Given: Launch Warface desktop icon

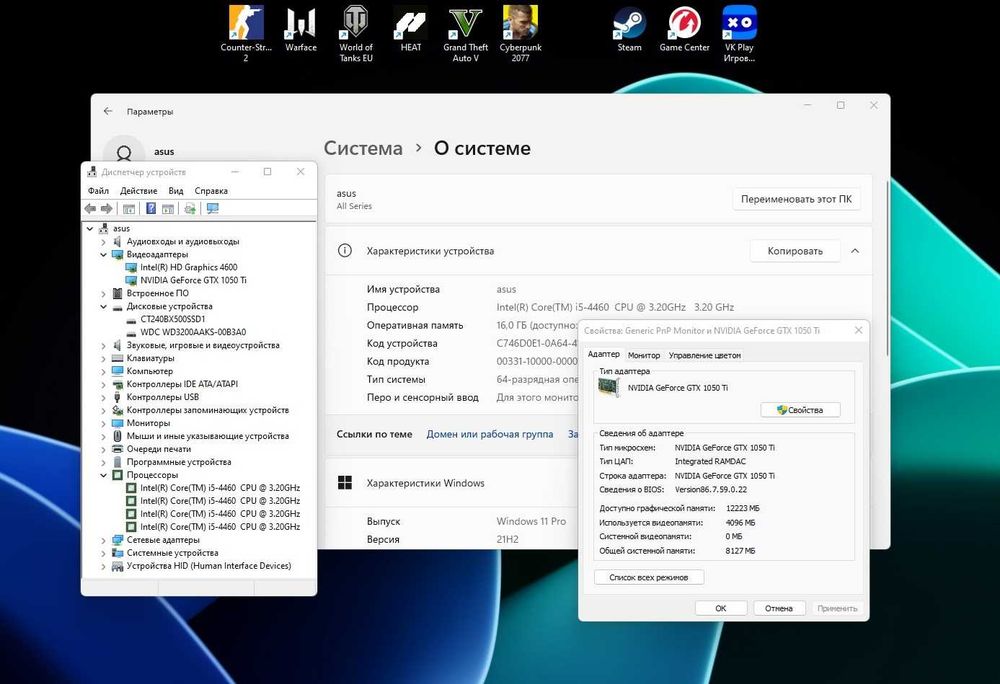Looking at the screenshot, I should click(300, 29).
